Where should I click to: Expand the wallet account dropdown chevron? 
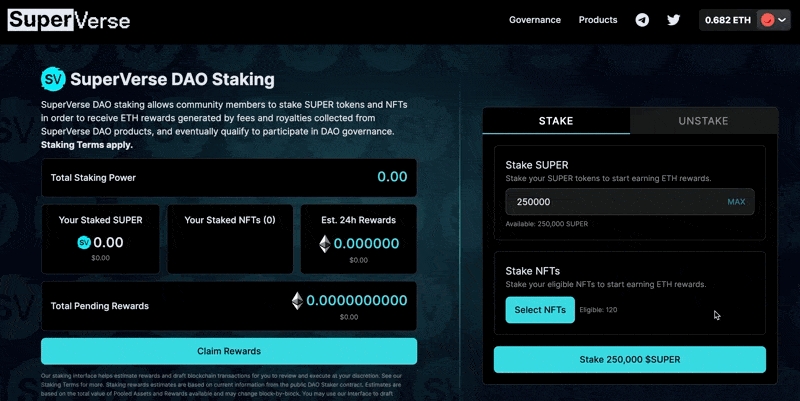(783, 20)
